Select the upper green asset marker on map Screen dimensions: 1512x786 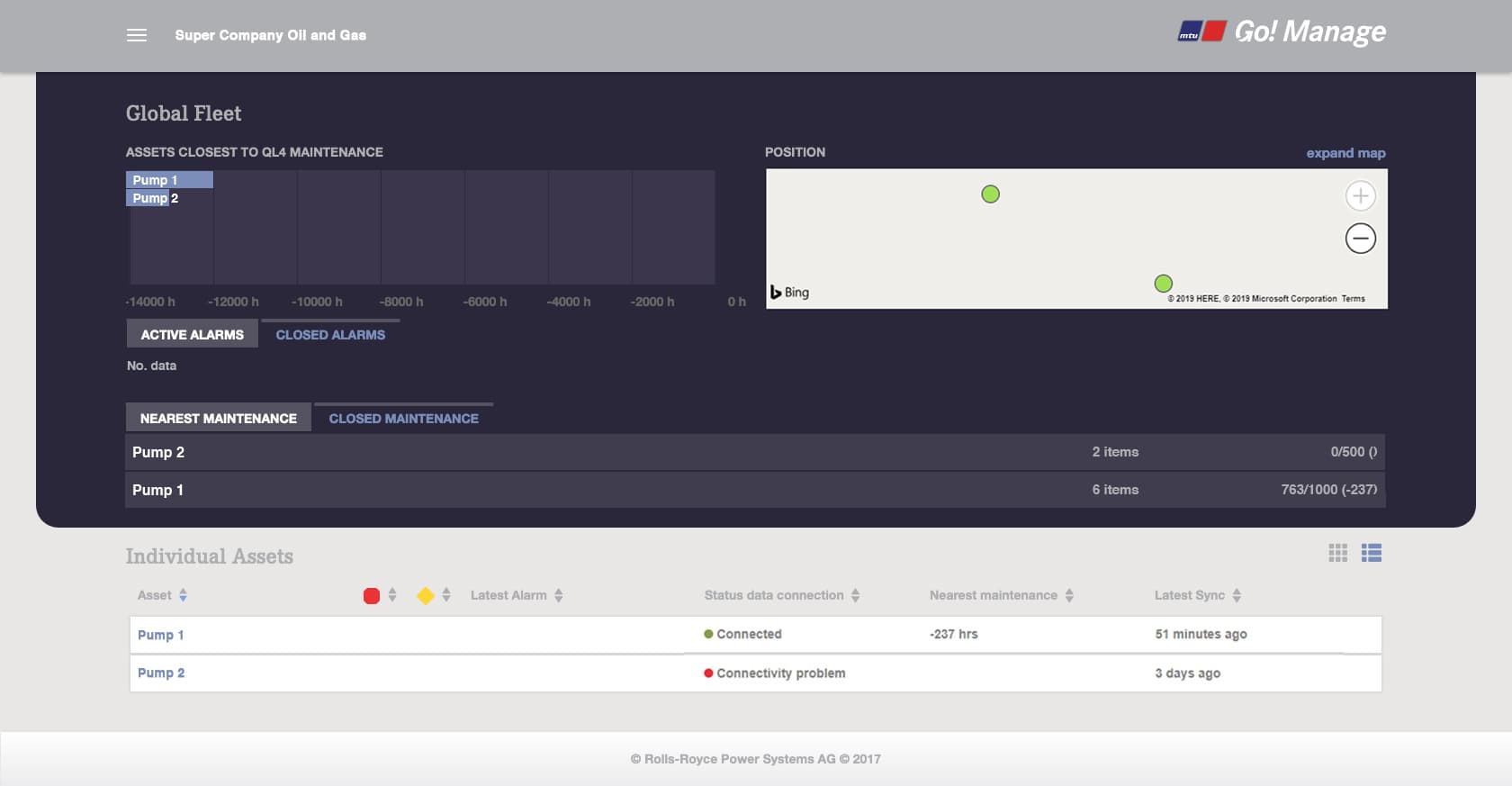click(x=990, y=194)
